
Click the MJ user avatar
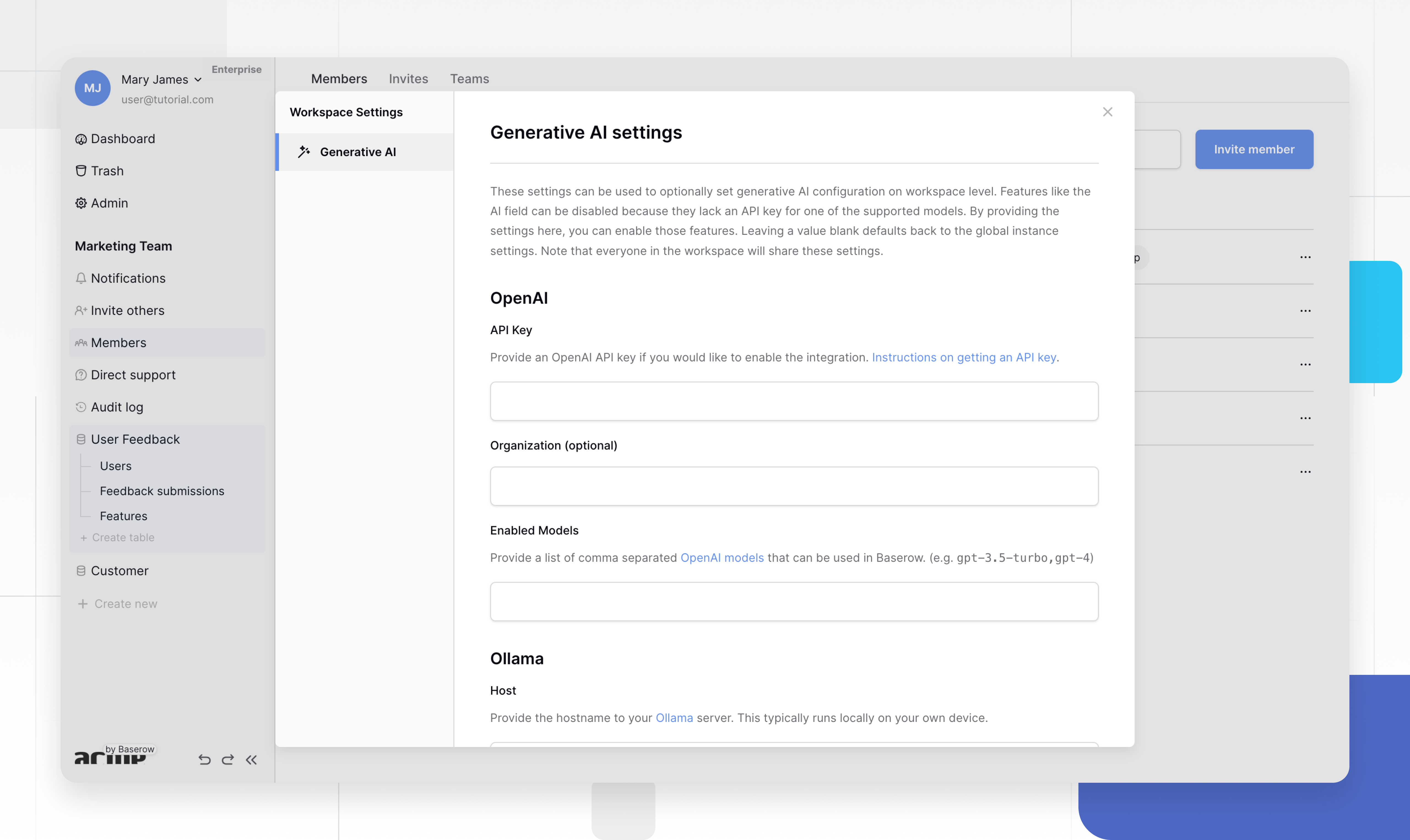pyautogui.click(x=92, y=88)
